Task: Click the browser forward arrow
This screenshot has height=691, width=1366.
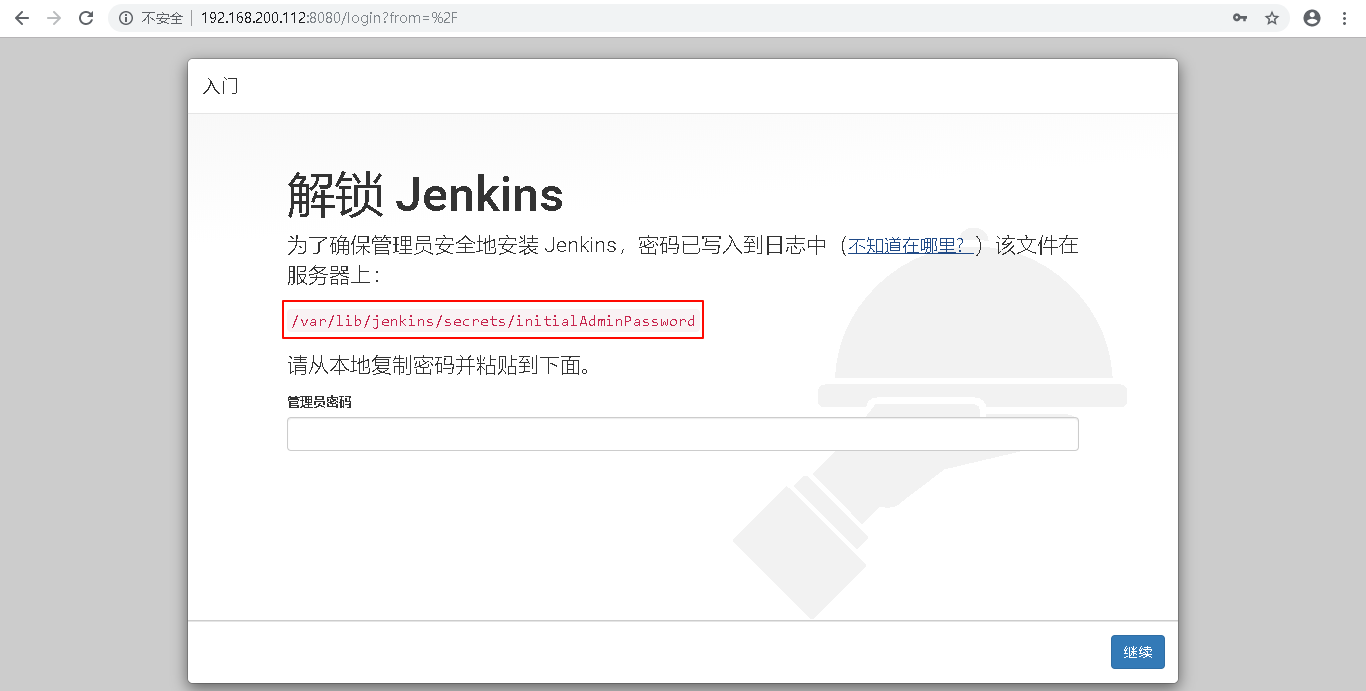Action: [54, 18]
